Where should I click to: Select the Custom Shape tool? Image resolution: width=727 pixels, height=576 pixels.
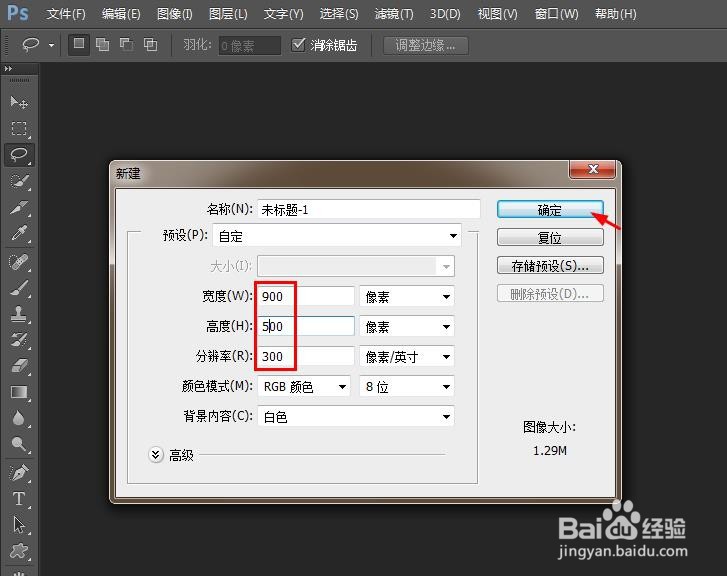click(19, 551)
